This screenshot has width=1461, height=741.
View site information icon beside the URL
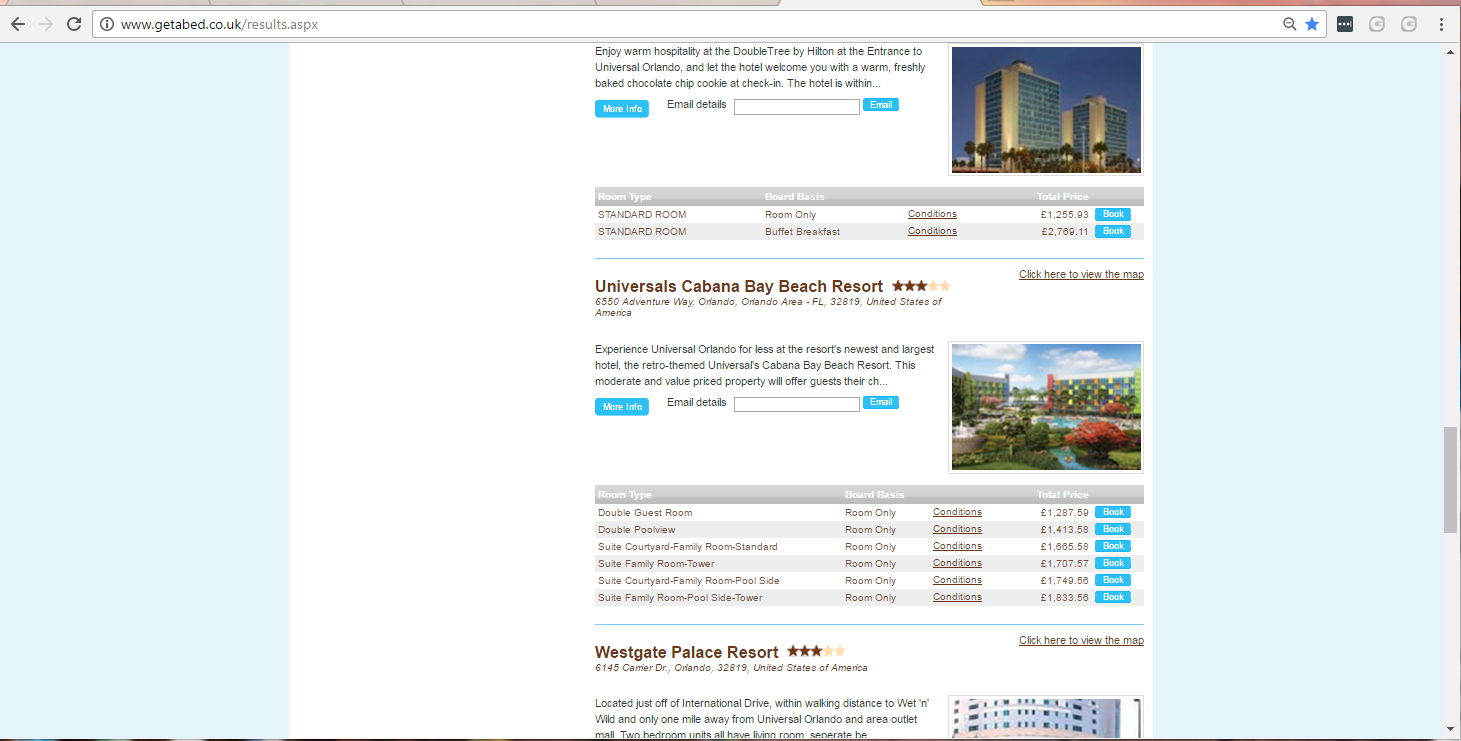(107, 24)
